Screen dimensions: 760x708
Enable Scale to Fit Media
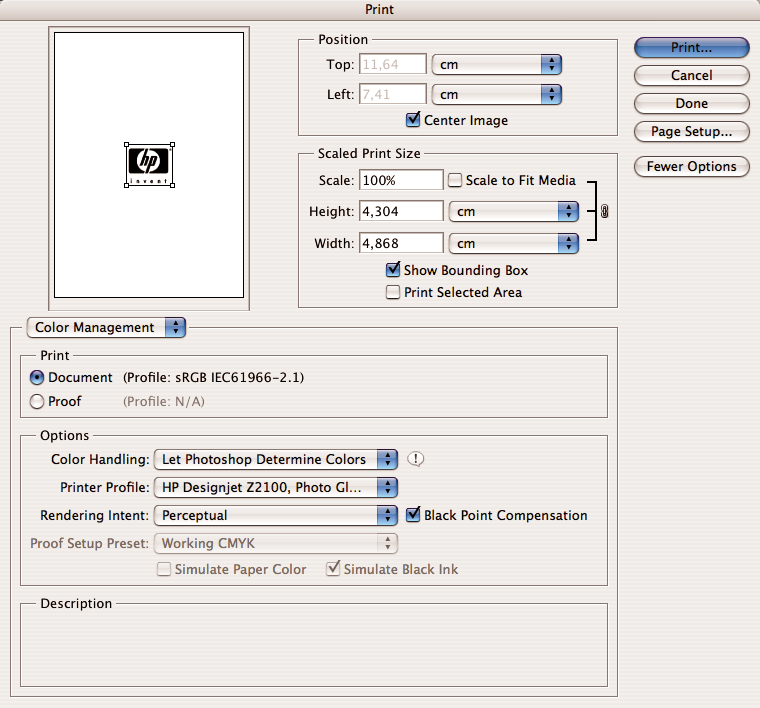click(x=455, y=180)
